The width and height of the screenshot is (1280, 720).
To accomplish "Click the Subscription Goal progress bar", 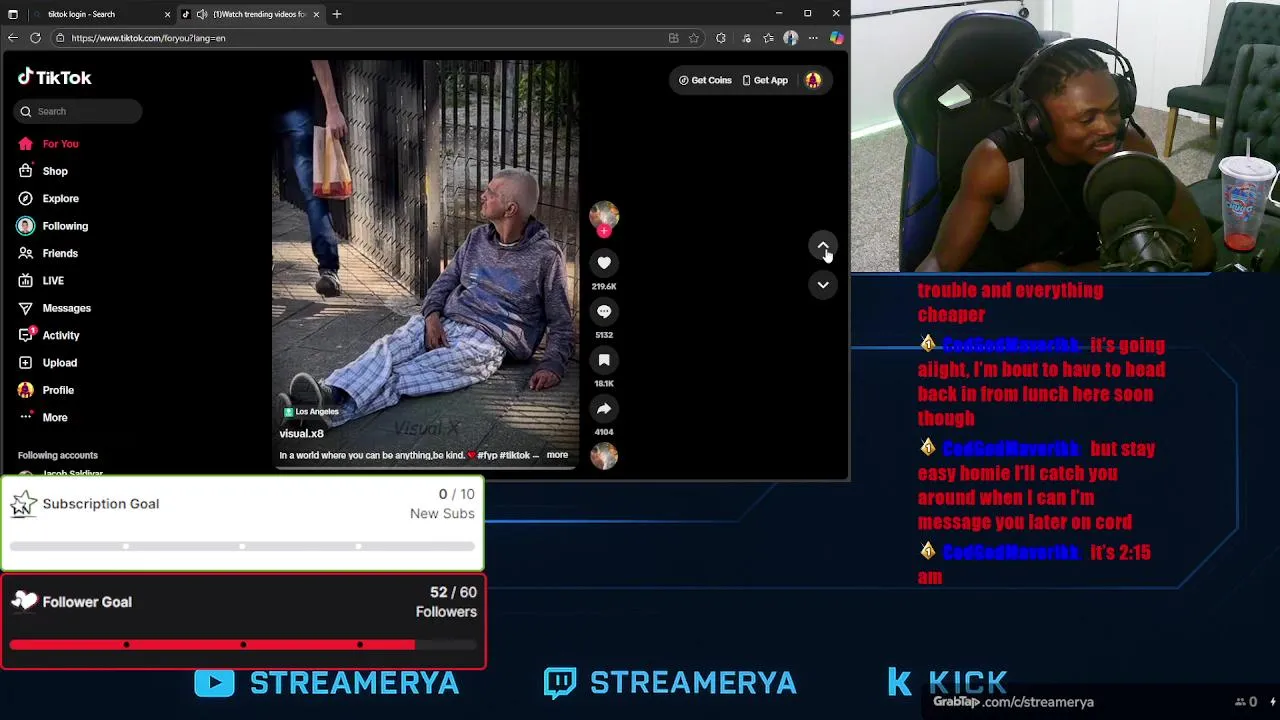I will tap(242, 547).
